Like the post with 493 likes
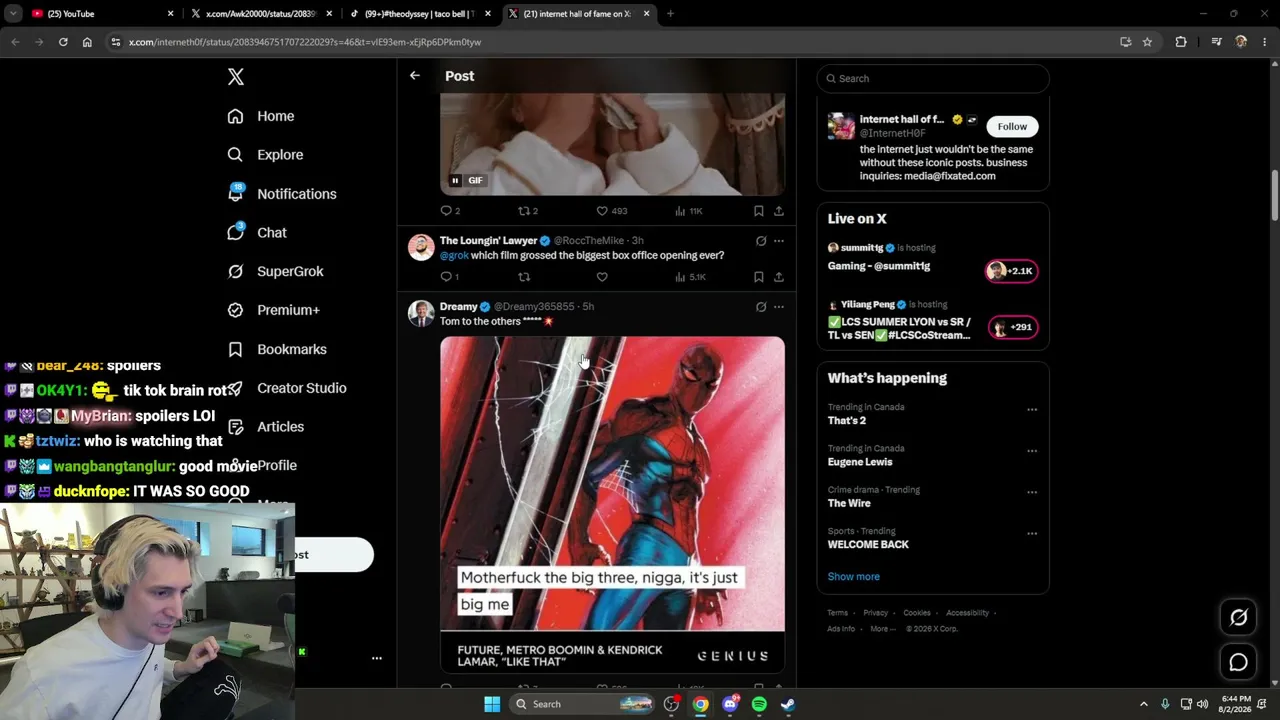The height and width of the screenshot is (720, 1280). 611,211
